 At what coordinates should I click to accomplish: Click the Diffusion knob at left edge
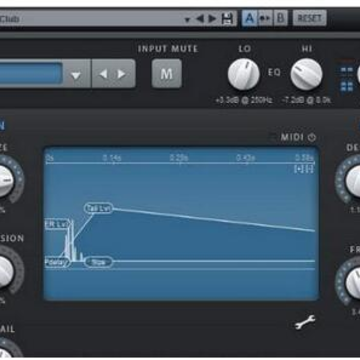(6, 272)
